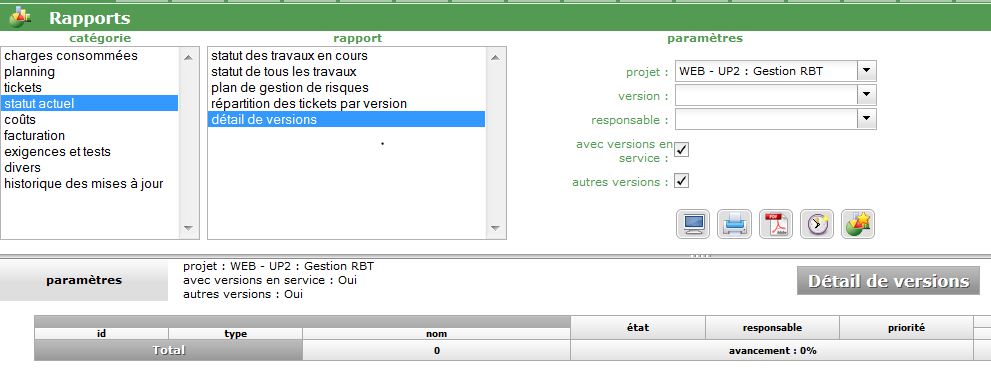Screen dimensions: 991x389
Task: Uncheck the 'autres versions' checkbox
Action: tap(681, 181)
